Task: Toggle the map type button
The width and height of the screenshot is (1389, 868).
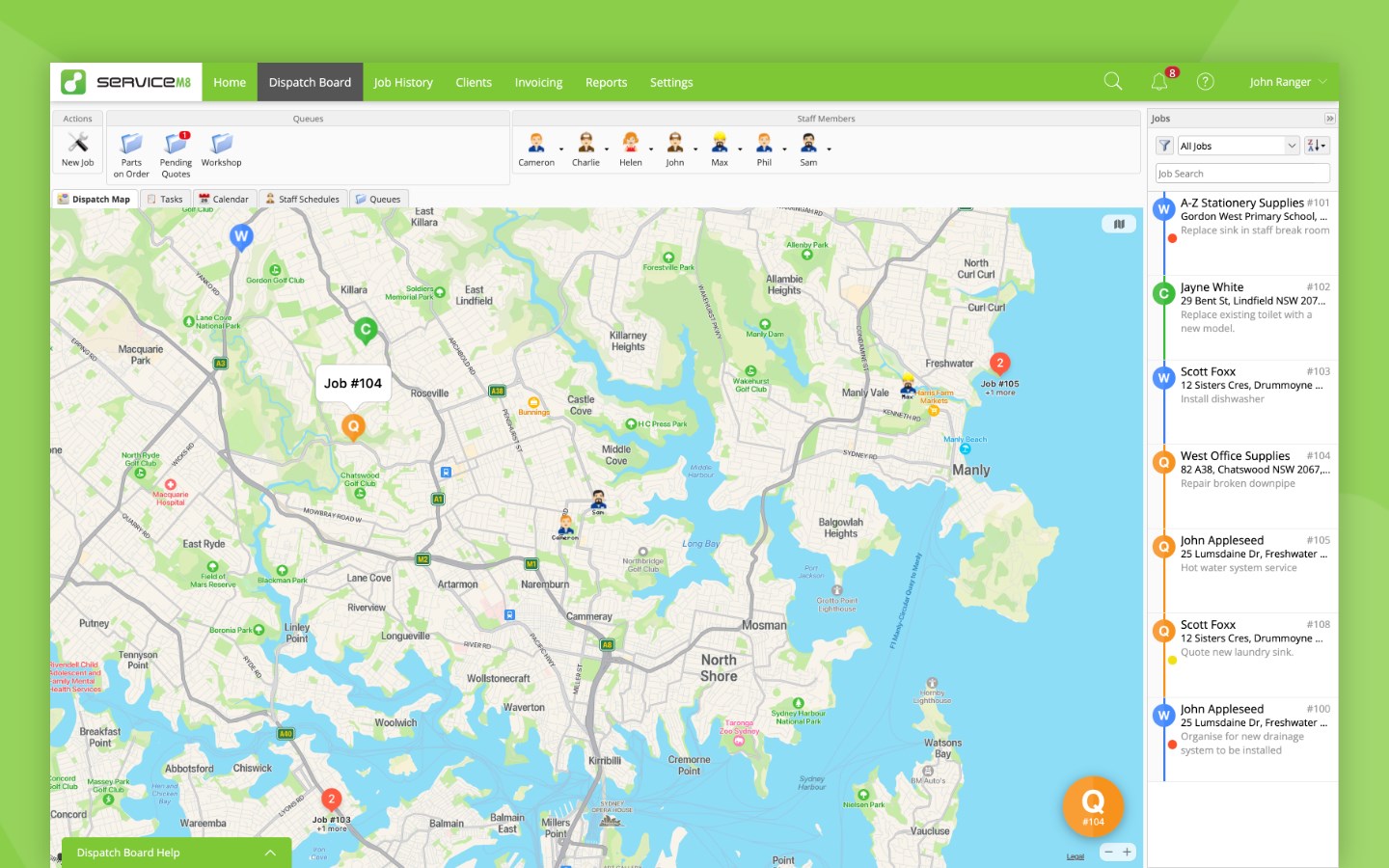Action: click(x=1119, y=224)
